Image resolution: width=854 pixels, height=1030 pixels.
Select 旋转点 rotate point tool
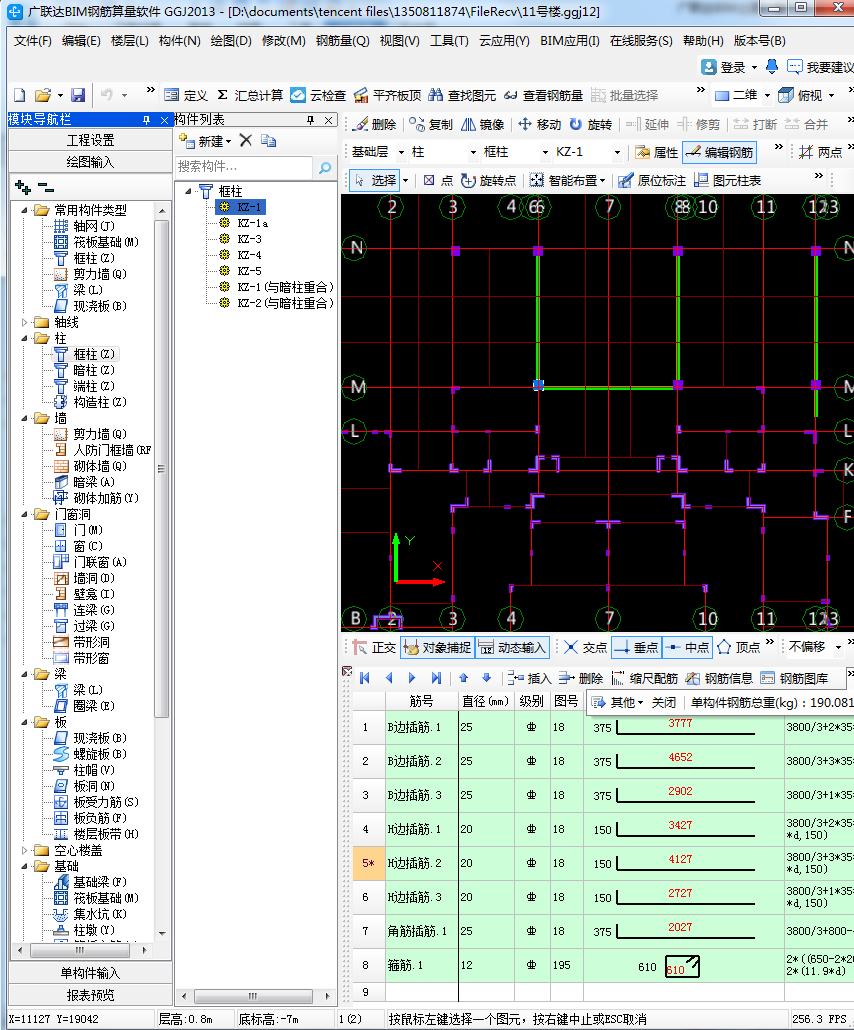pos(488,181)
